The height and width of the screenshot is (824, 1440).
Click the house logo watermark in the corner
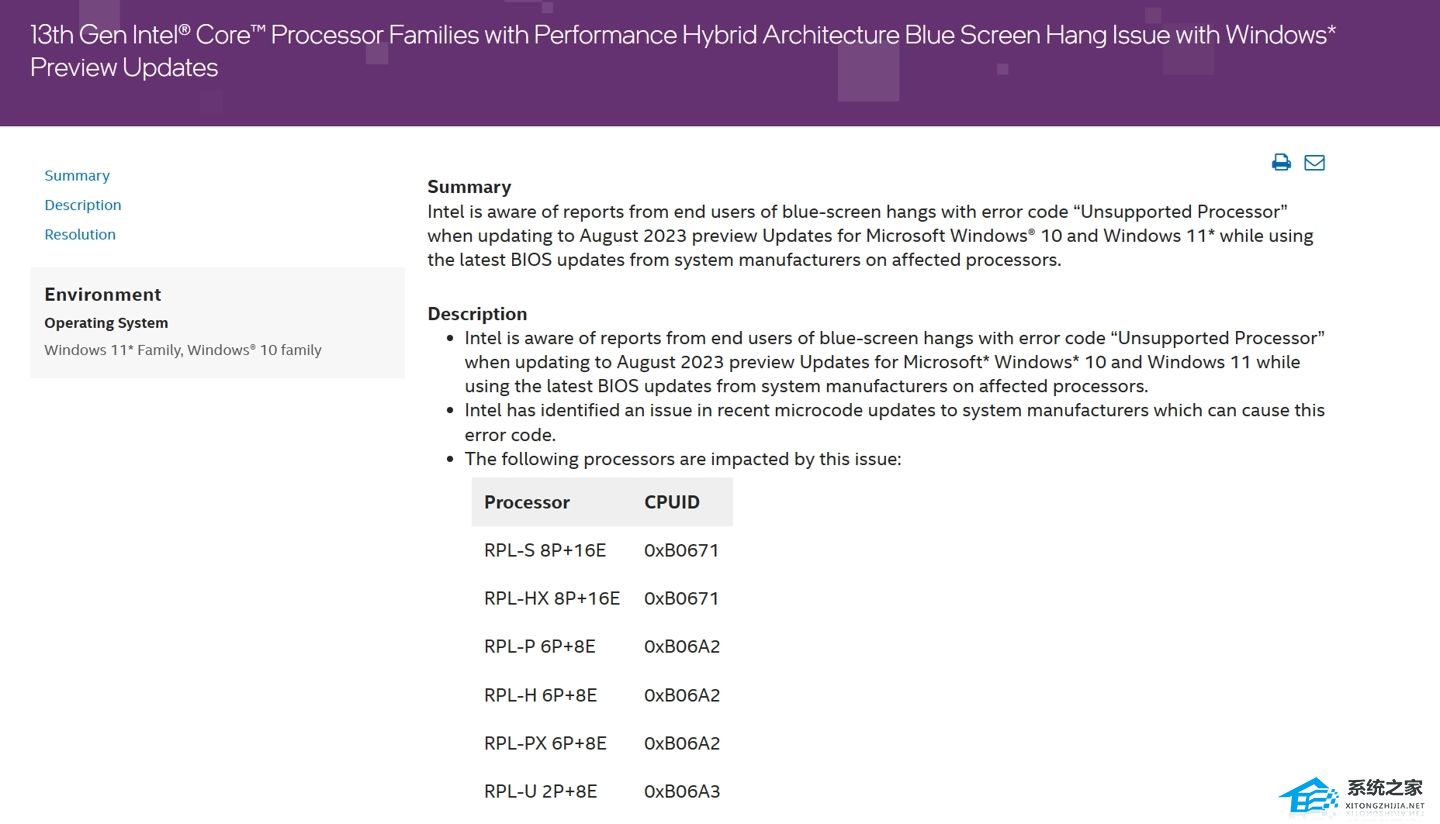1308,796
